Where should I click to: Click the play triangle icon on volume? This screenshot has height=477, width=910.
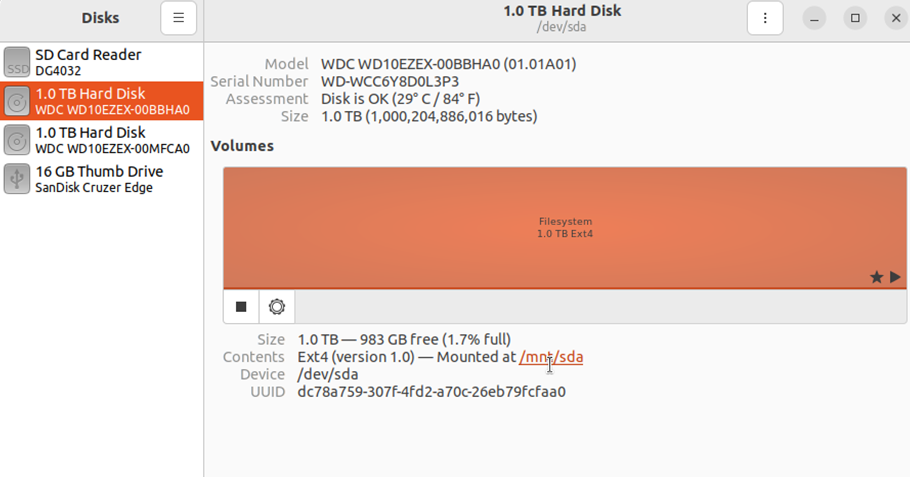click(x=895, y=277)
